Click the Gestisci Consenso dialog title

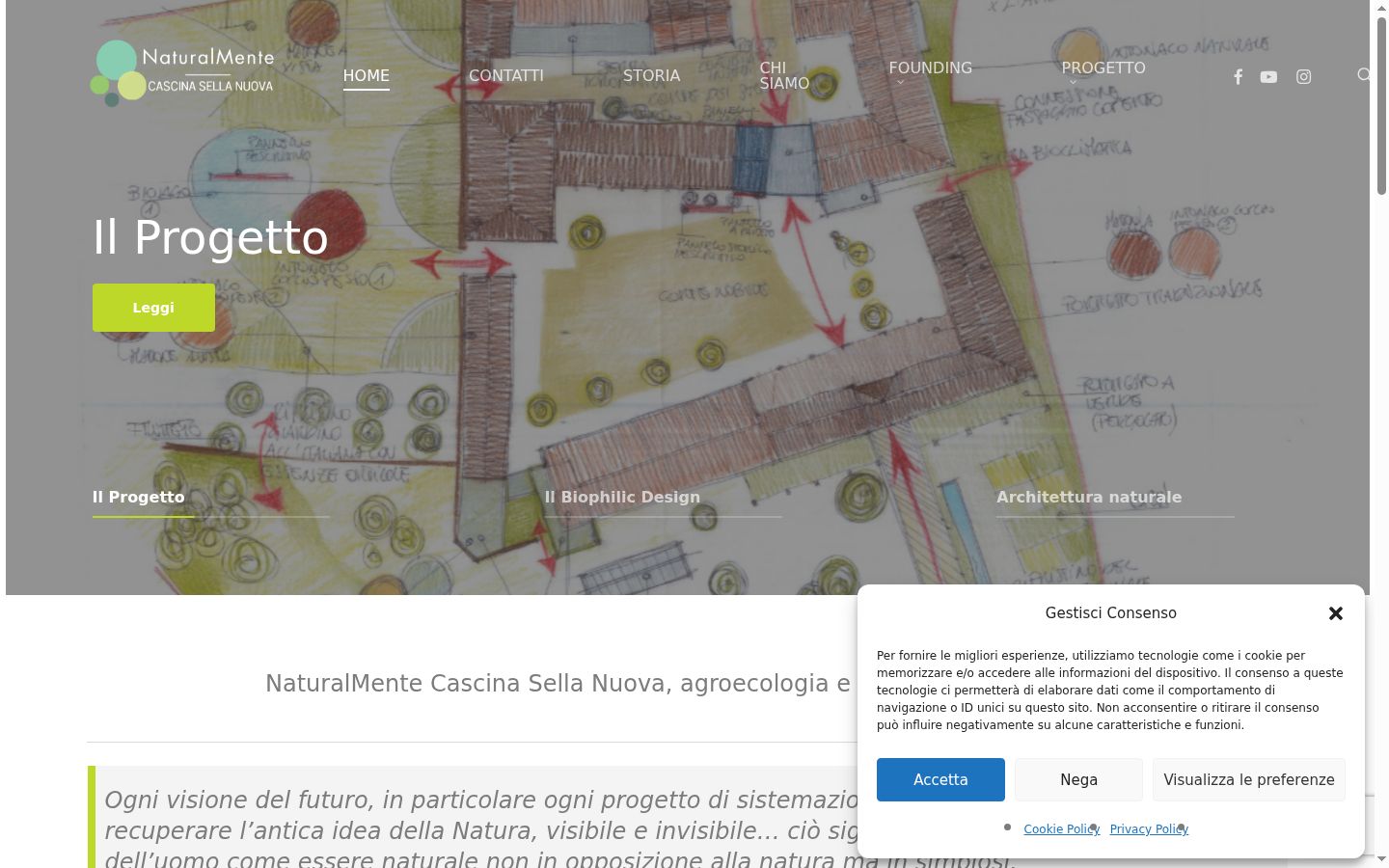[1111, 613]
